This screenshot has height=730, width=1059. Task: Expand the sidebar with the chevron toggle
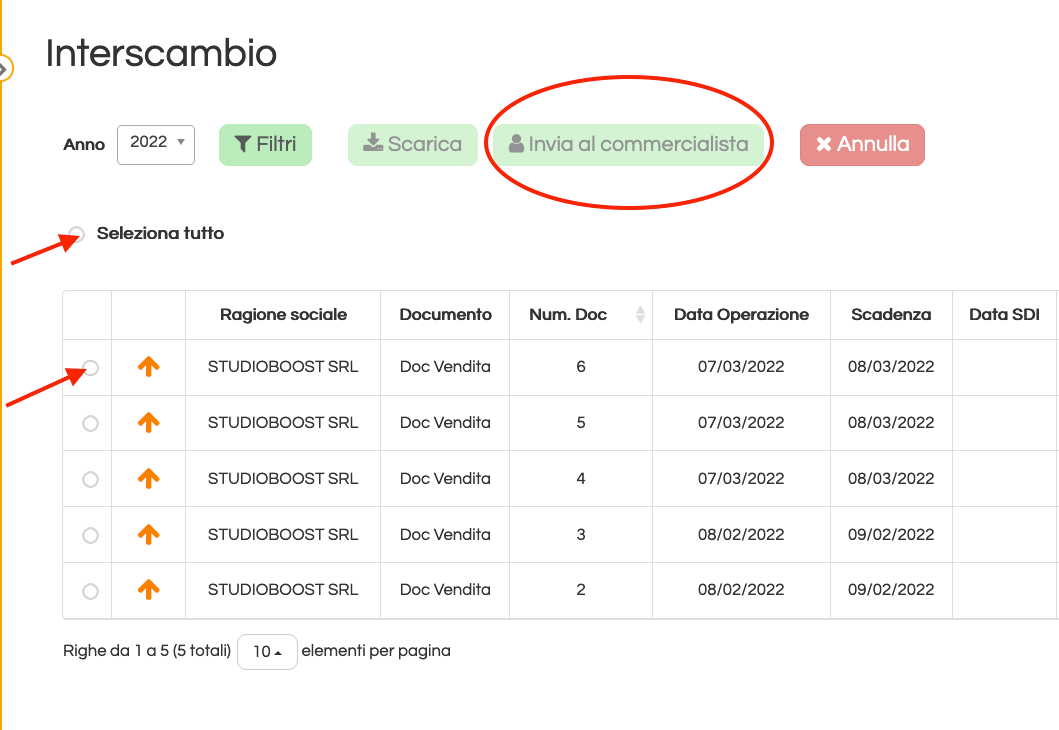click(3, 68)
